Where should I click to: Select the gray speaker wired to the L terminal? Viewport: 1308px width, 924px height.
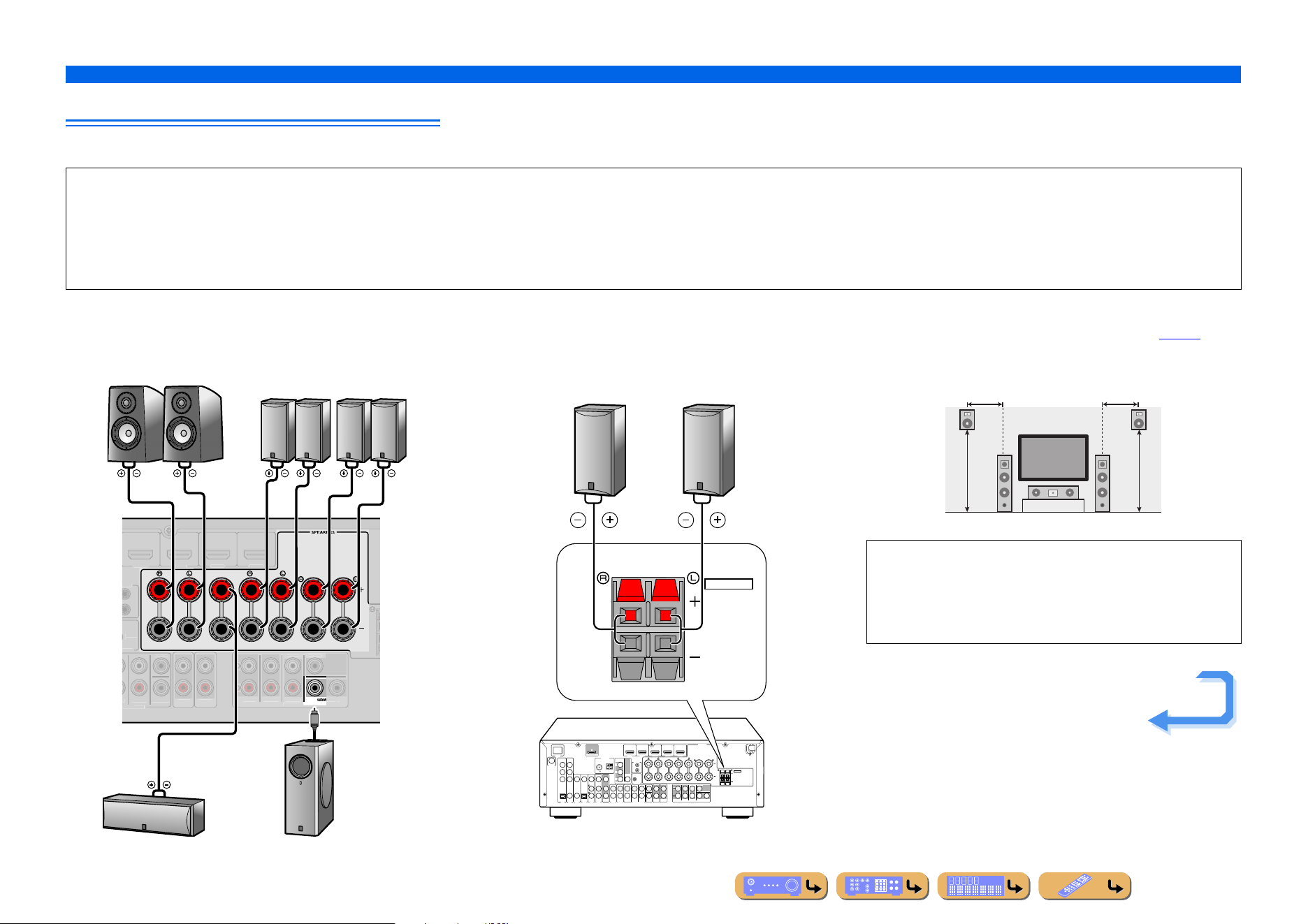coord(708,450)
